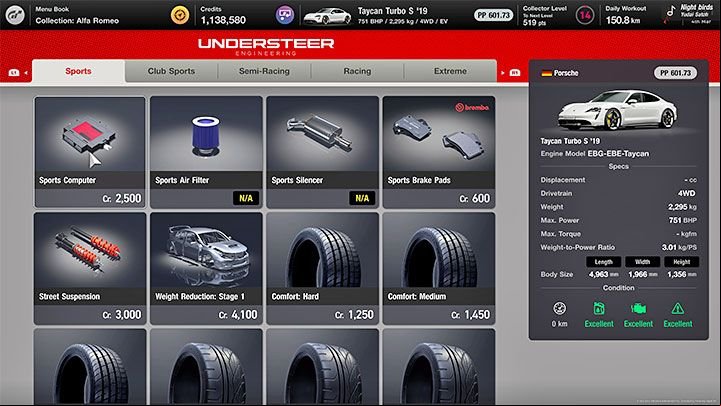Click the music note now-playing icon
This screenshot has width=721, height=406.
(670, 11)
